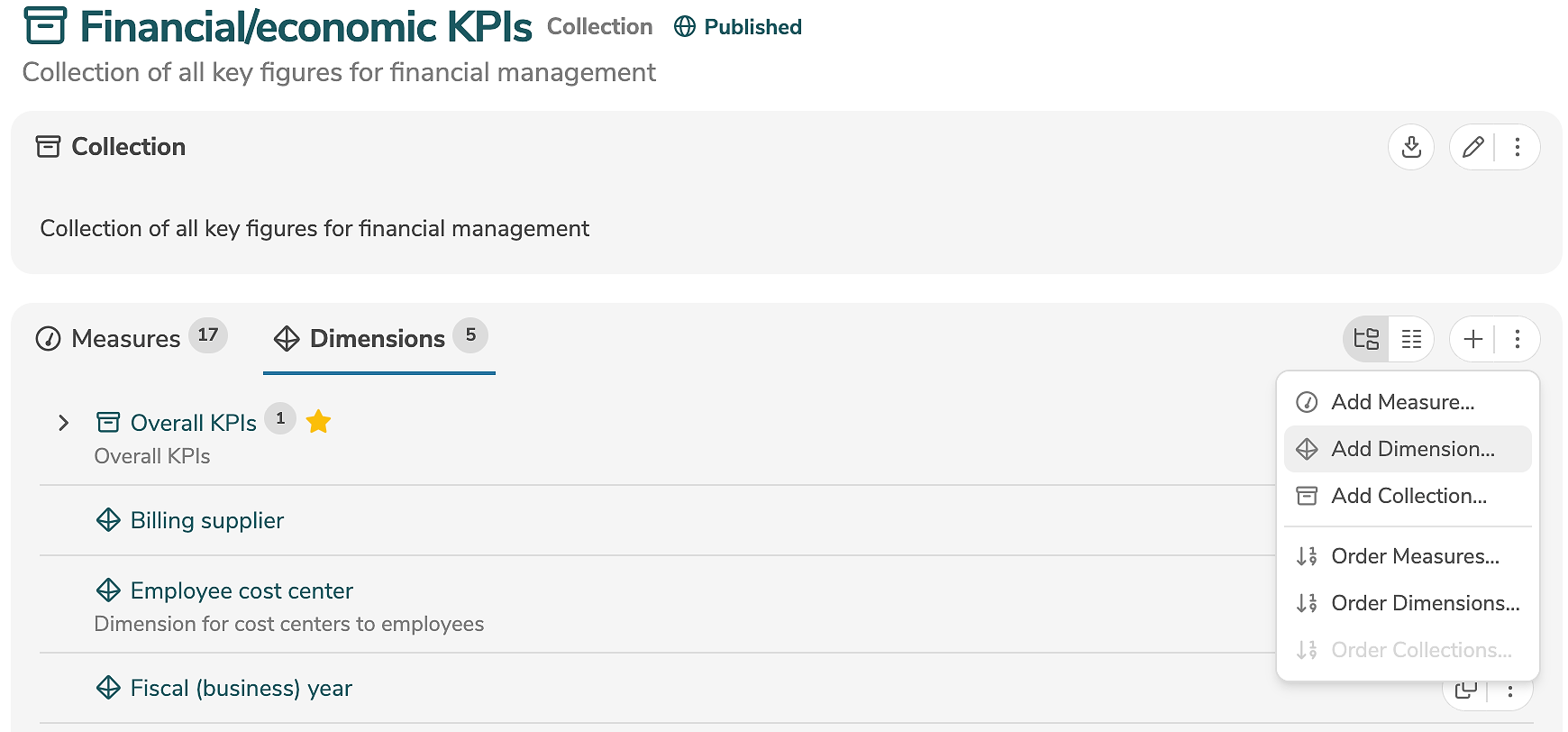Open the Collection panel three-dot menu
Viewport: 1568px width, 732px height.
pos(1518,147)
